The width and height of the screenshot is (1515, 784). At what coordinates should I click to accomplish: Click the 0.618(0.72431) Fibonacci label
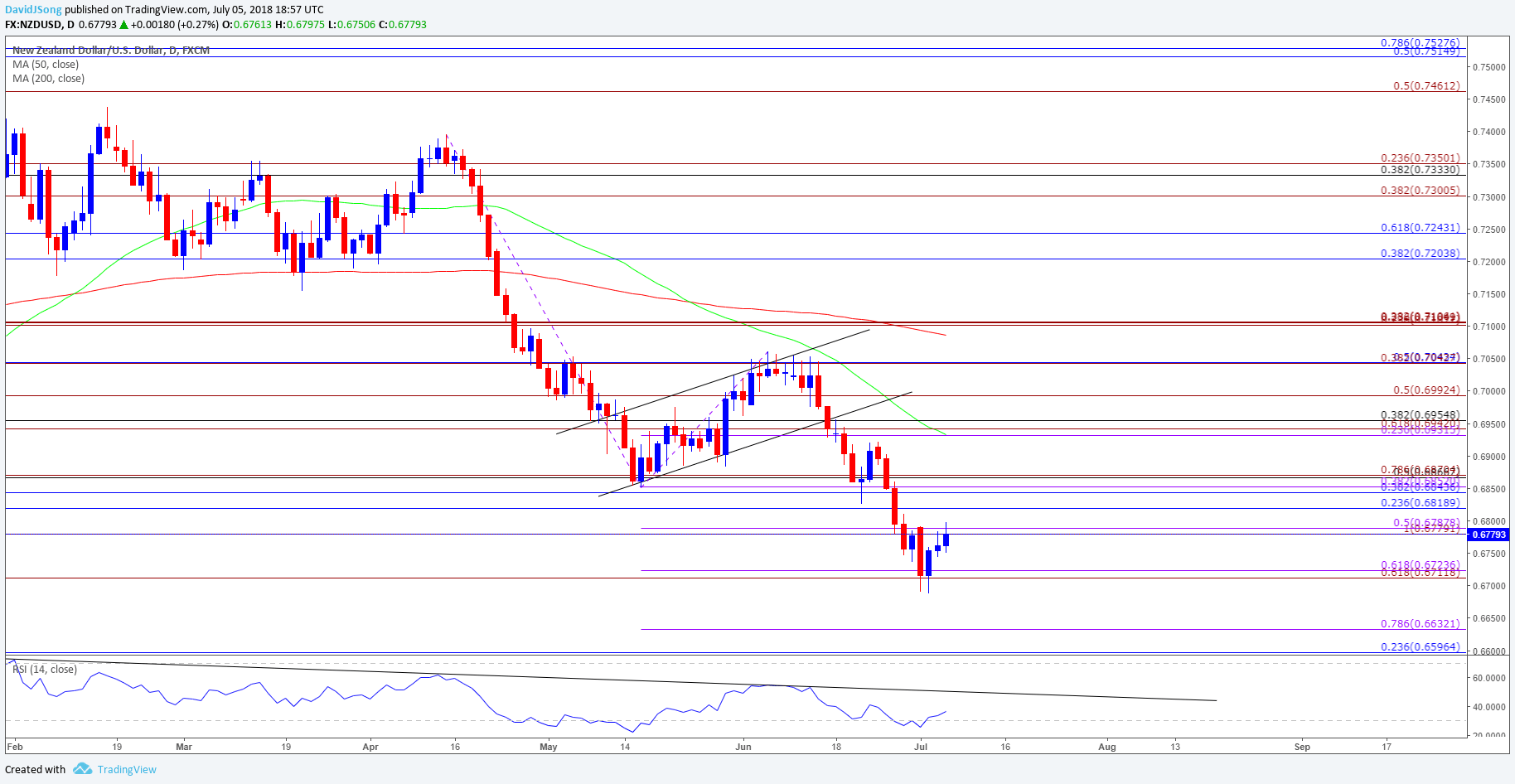[x=1420, y=227]
